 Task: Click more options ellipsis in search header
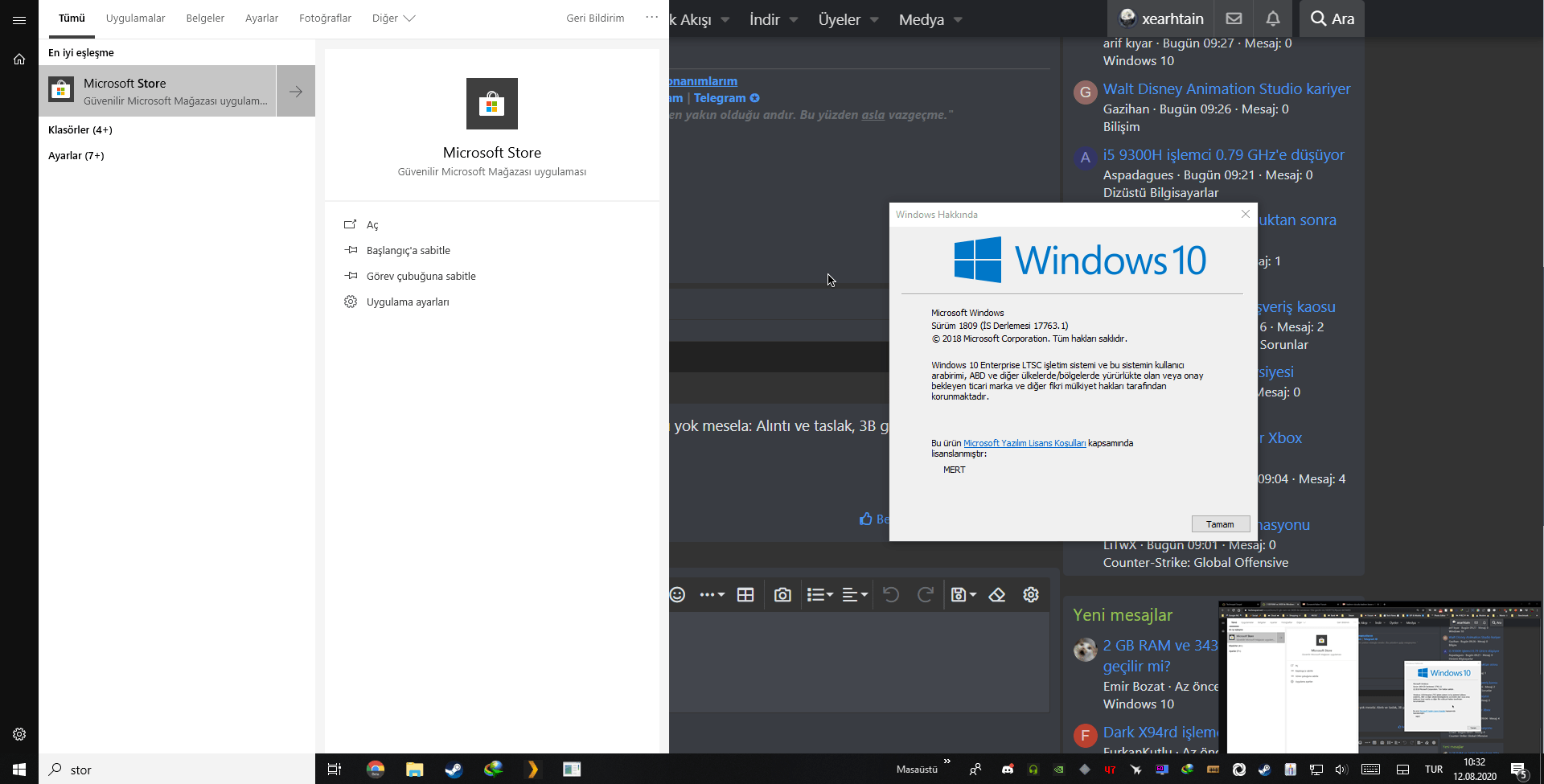(x=651, y=18)
